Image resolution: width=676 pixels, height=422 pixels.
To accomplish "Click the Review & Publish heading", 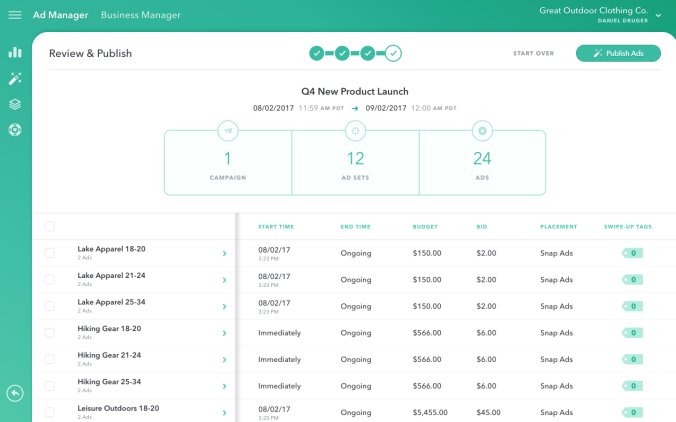I will (91, 53).
